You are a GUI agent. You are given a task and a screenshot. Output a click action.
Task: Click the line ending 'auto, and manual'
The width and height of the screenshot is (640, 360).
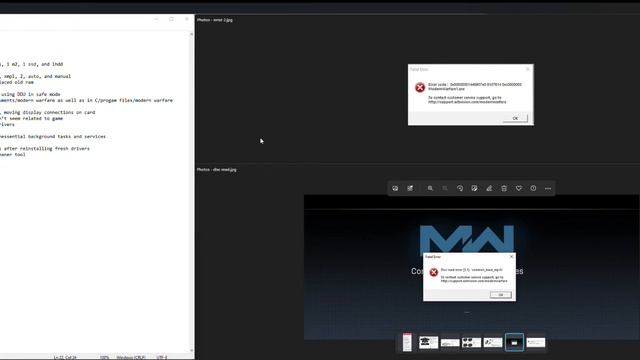[x=36, y=76]
